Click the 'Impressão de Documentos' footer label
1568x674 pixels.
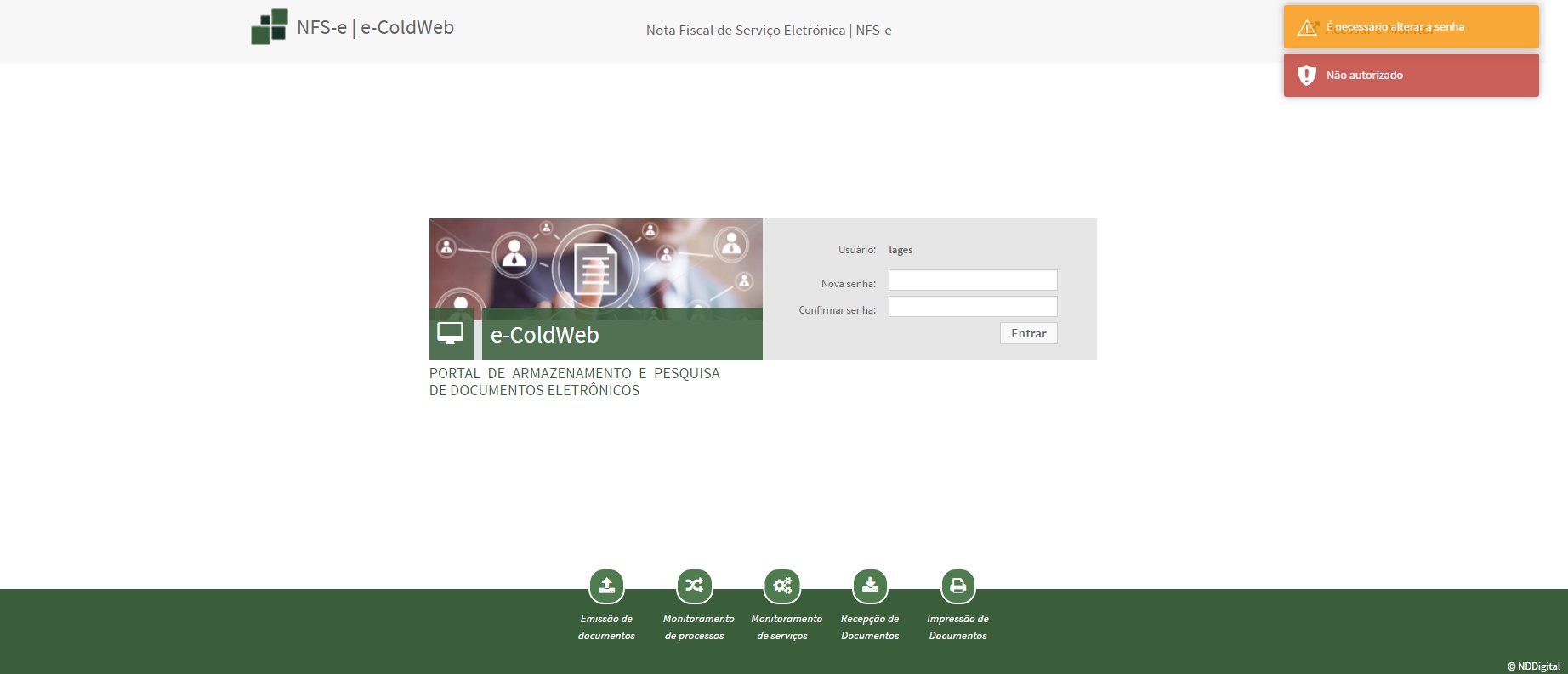coord(957,627)
